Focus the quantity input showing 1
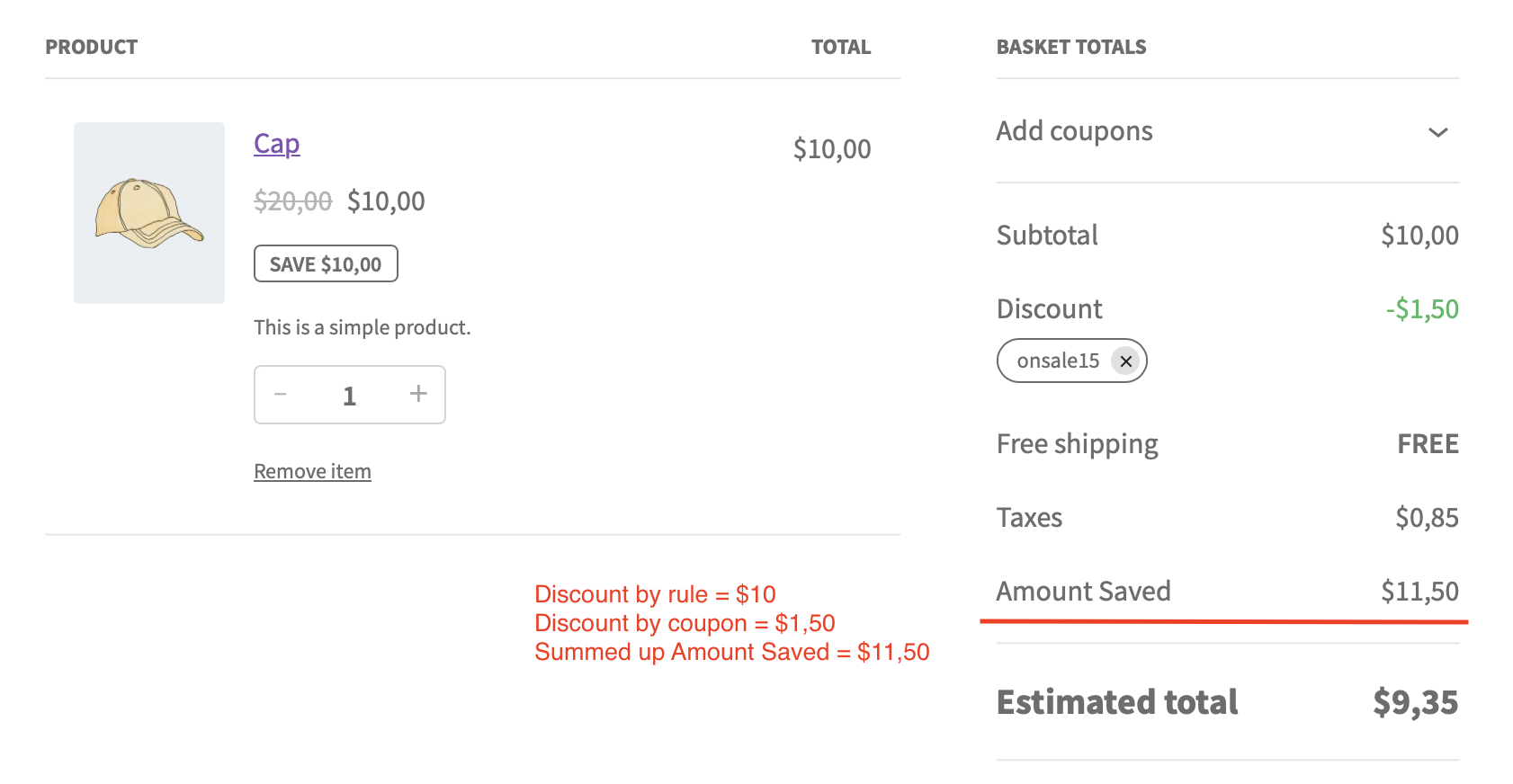Viewport: 1513px width, 784px height. tap(350, 396)
